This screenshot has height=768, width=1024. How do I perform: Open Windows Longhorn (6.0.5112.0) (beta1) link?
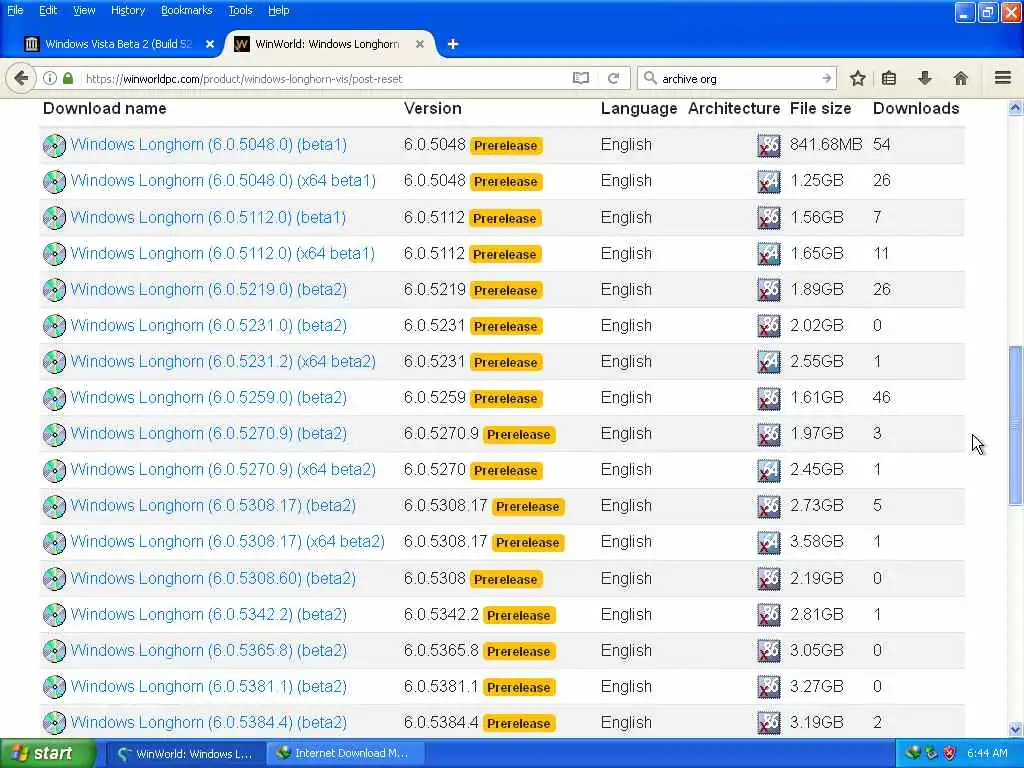pyautogui.click(x=208, y=217)
